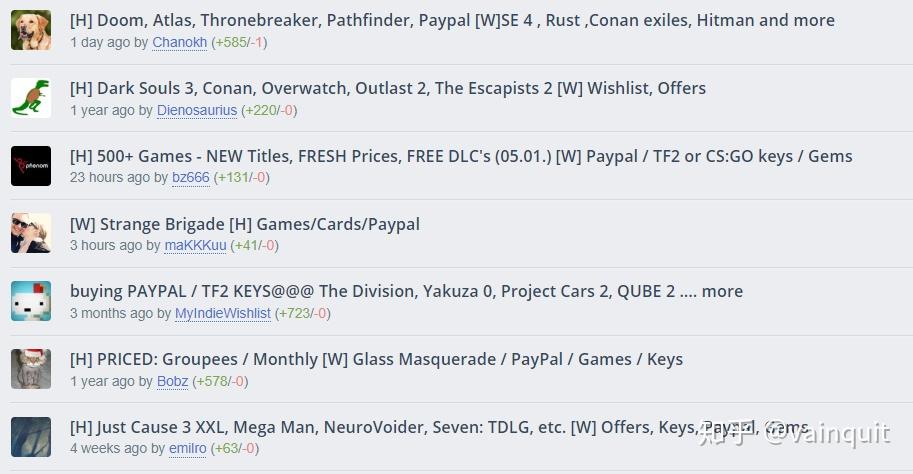This screenshot has height=474, width=913.
Task: Open the PRICED: Groupees / Monthly thread
Action: coord(376,359)
